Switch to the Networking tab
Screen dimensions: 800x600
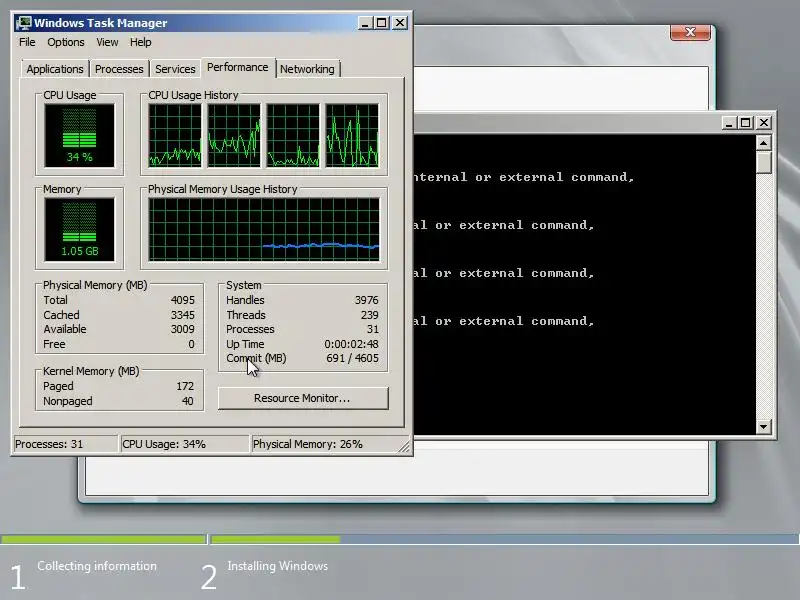click(x=307, y=69)
